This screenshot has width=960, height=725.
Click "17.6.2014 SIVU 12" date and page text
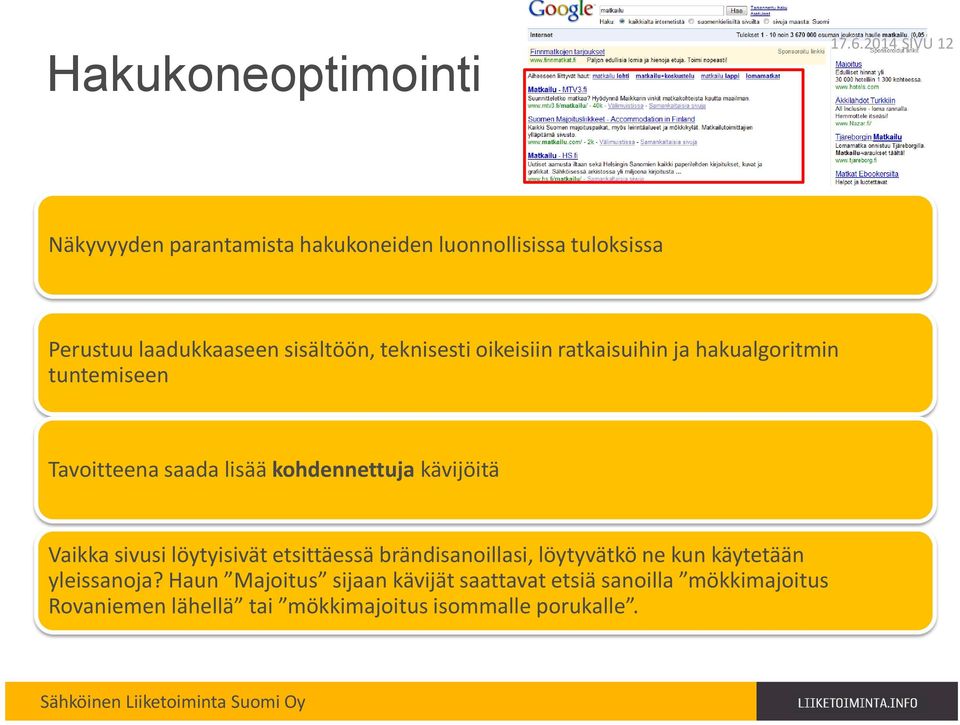(892, 43)
